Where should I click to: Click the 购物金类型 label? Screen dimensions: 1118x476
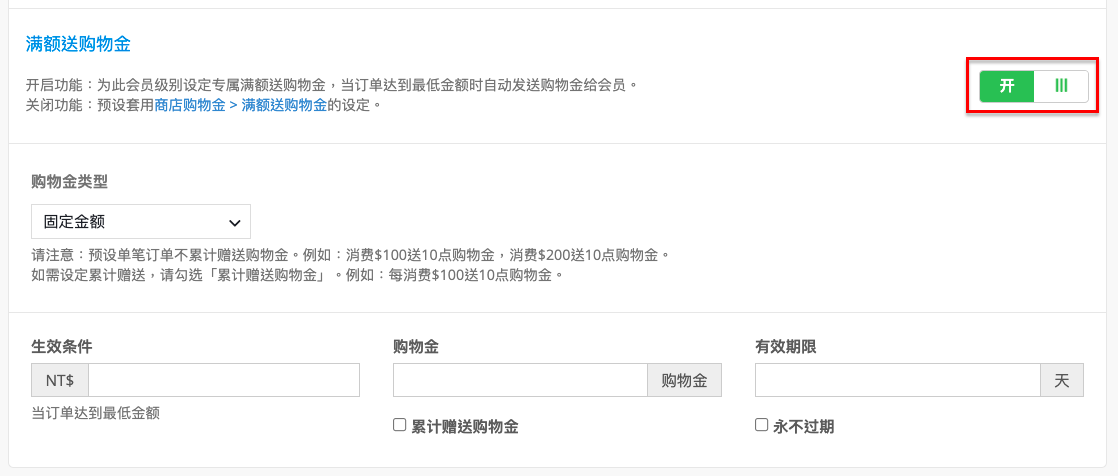[69, 181]
